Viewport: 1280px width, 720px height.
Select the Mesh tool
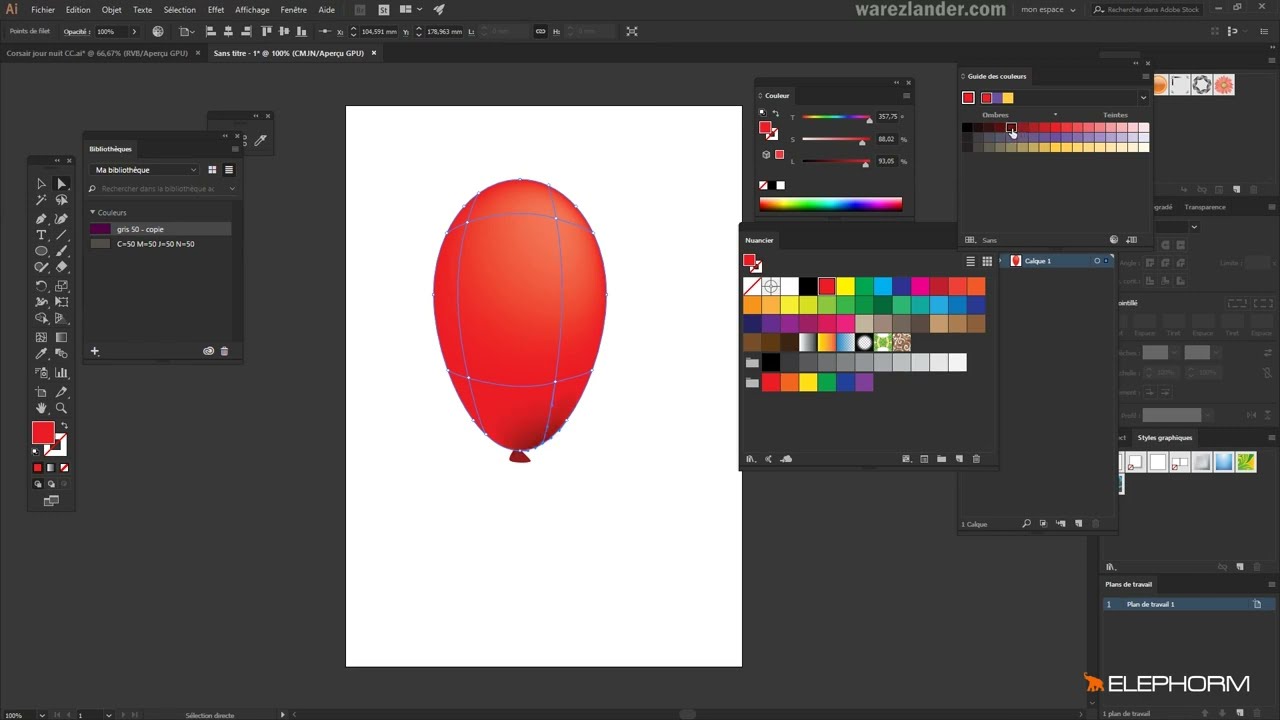tap(41, 338)
